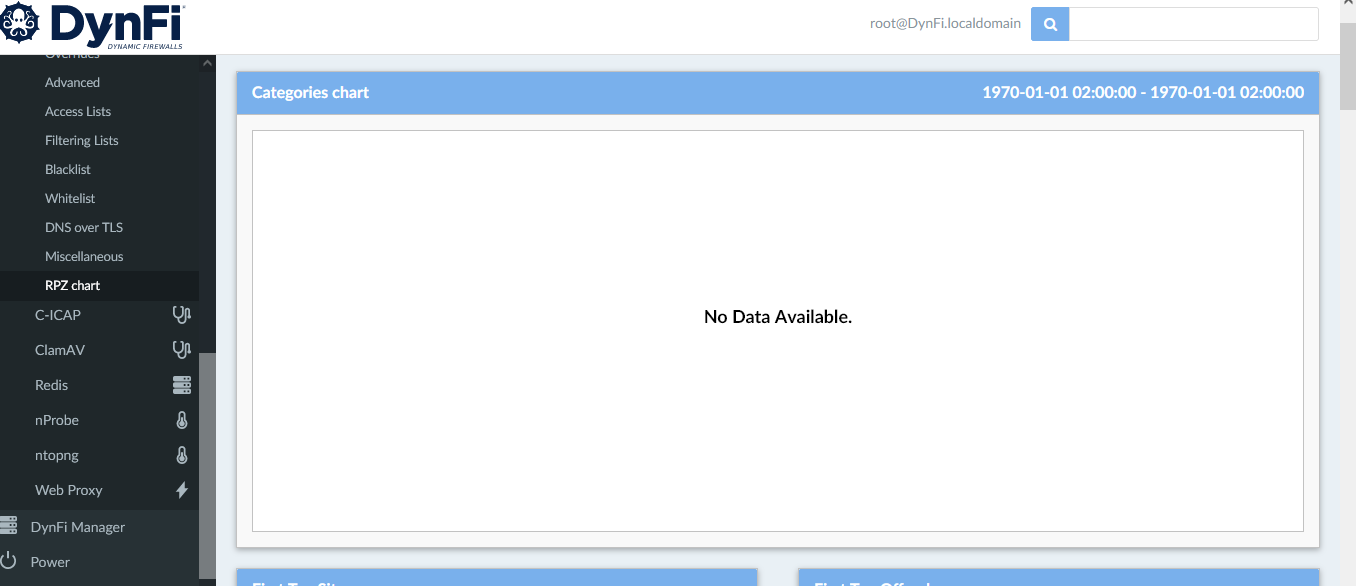Open DNS over TLS settings
The width and height of the screenshot is (1356, 586).
pyautogui.click(x=84, y=227)
